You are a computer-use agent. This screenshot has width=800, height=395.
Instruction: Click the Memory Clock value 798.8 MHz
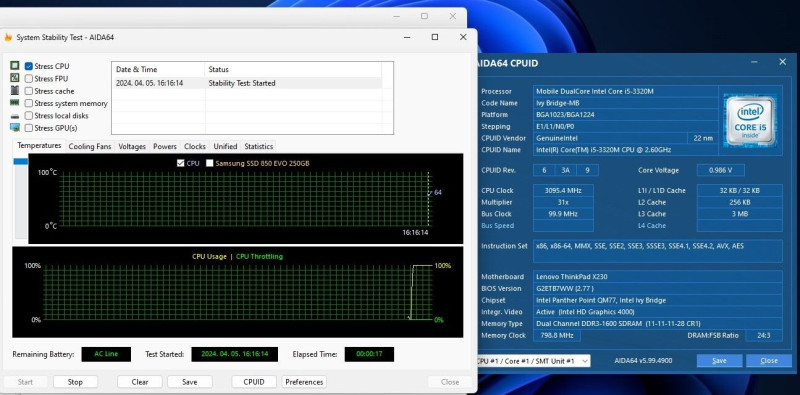[556, 335]
